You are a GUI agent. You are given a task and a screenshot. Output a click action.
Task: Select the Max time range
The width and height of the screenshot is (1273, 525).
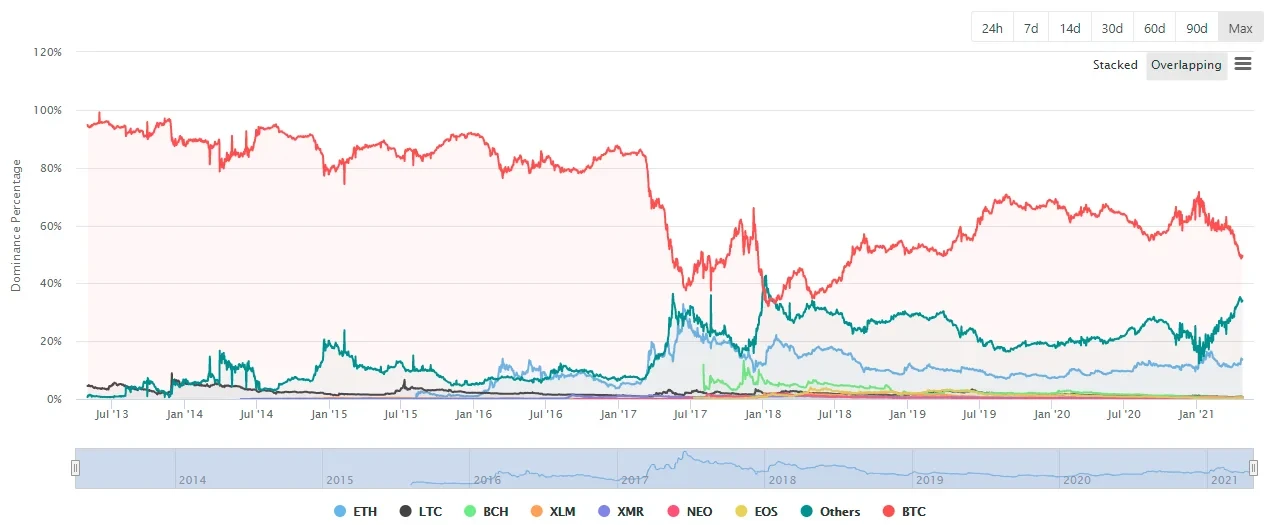(x=1240, y=28)
